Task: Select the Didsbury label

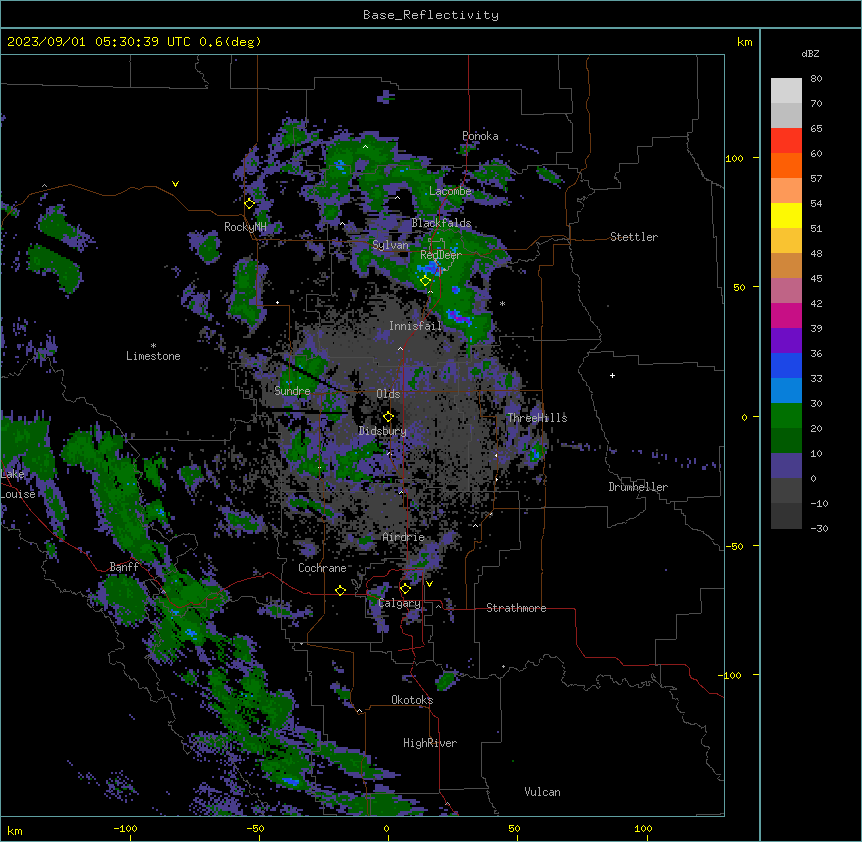Action: pyautogui.click(x=383, y=431)
